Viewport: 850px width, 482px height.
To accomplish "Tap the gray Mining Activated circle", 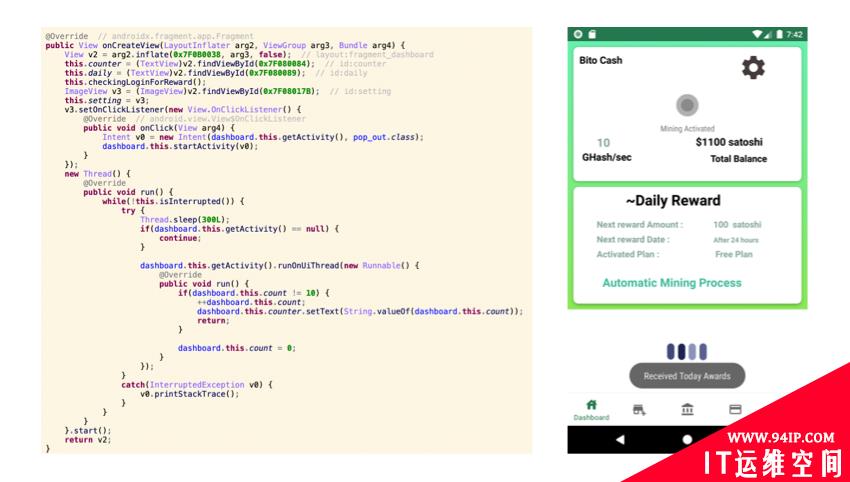I will [686, 105].
